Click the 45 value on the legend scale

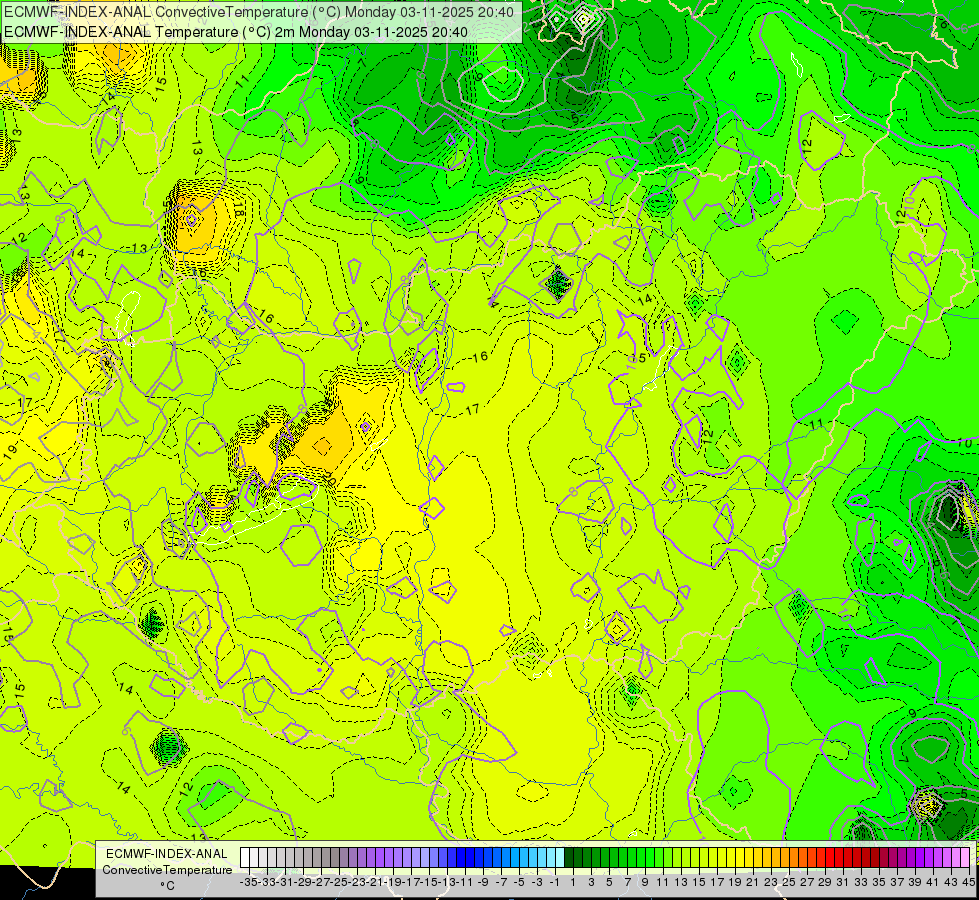click(x=968, y=882)
